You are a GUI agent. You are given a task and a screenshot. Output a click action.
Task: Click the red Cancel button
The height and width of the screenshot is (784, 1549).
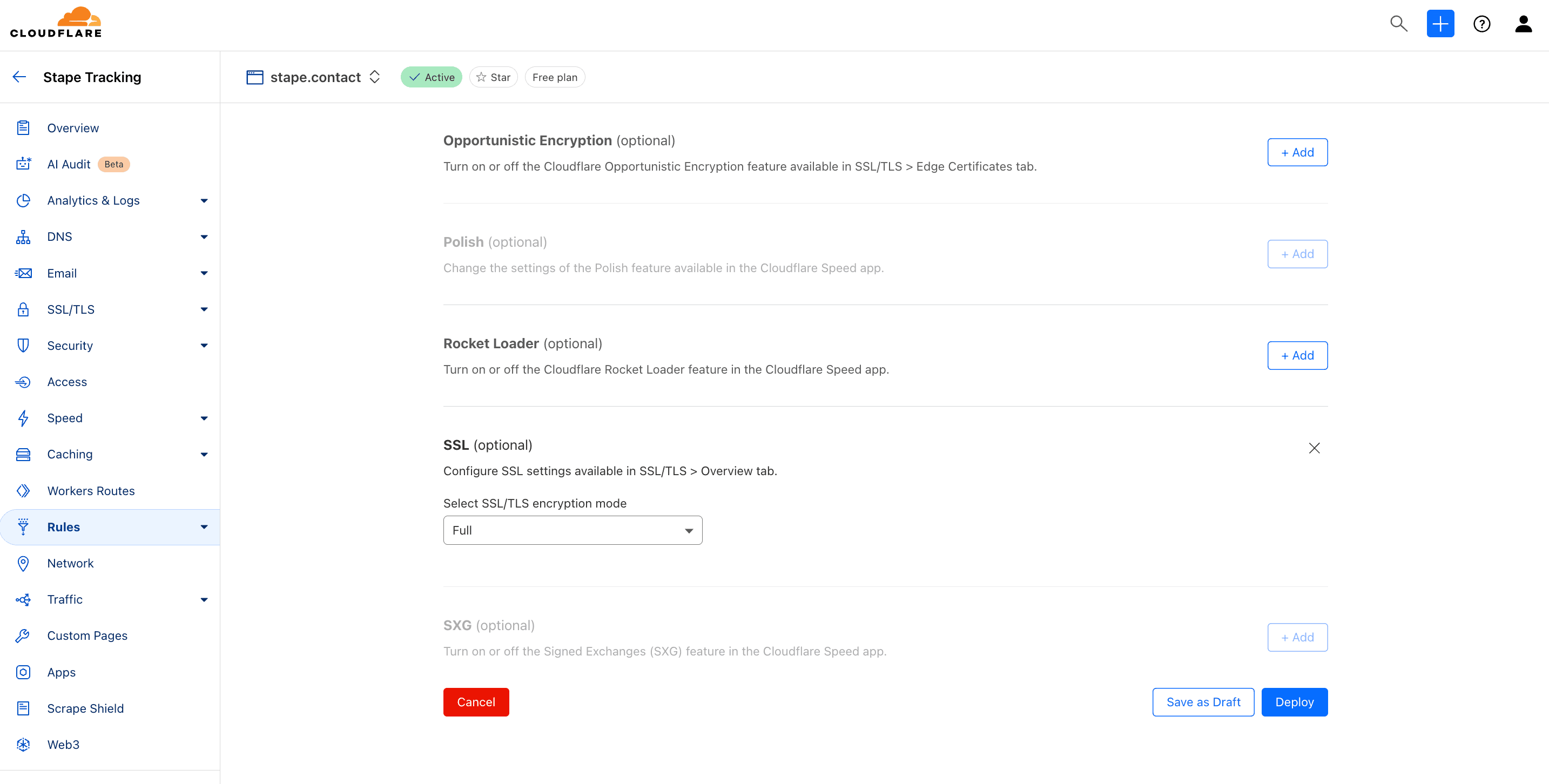point(476,702)
